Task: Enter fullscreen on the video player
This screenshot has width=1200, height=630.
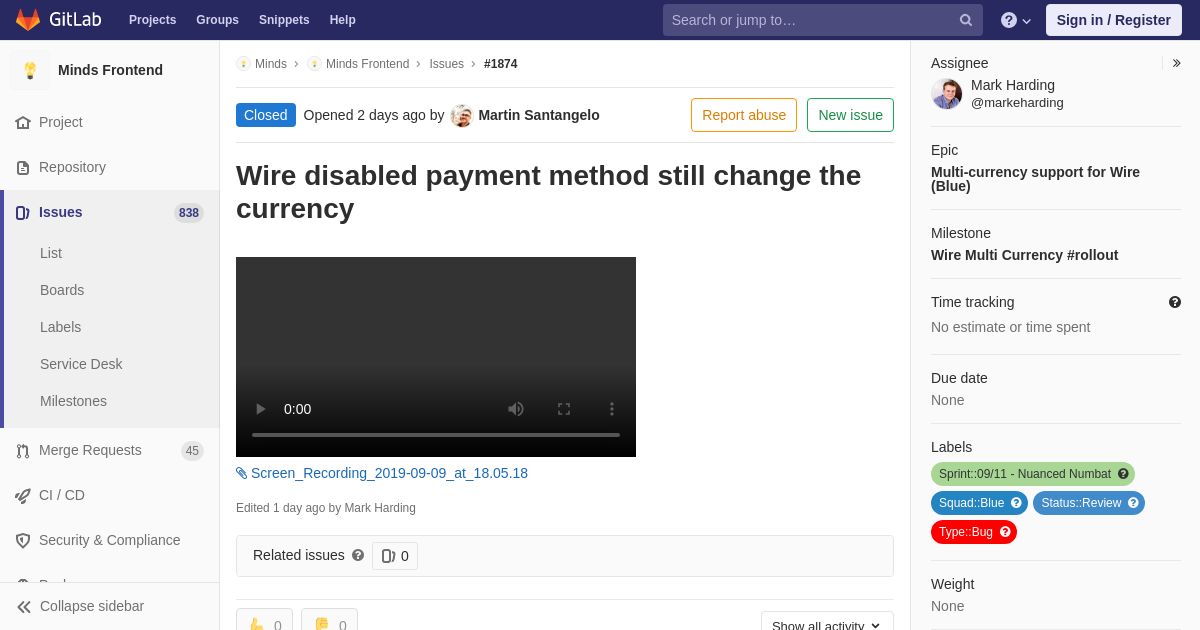Action: [564, 409]
